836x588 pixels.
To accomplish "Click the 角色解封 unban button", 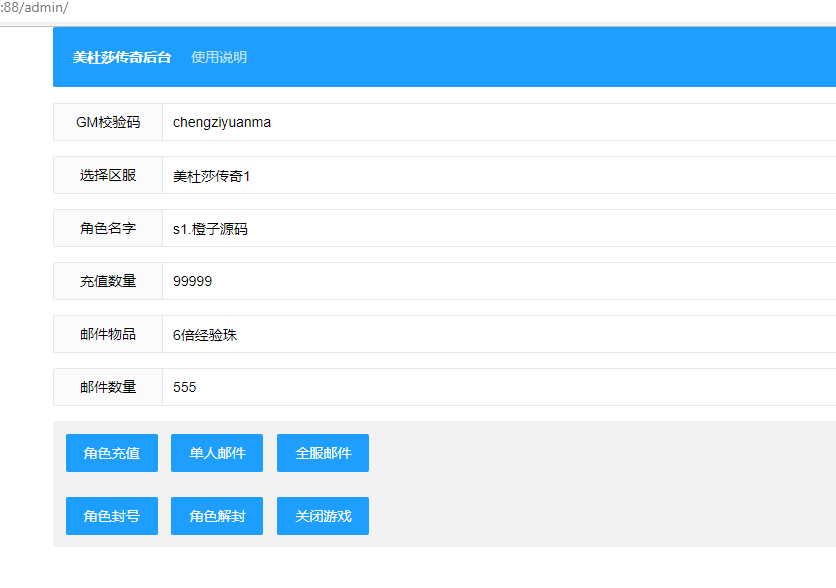I will [x=217, y=516].
